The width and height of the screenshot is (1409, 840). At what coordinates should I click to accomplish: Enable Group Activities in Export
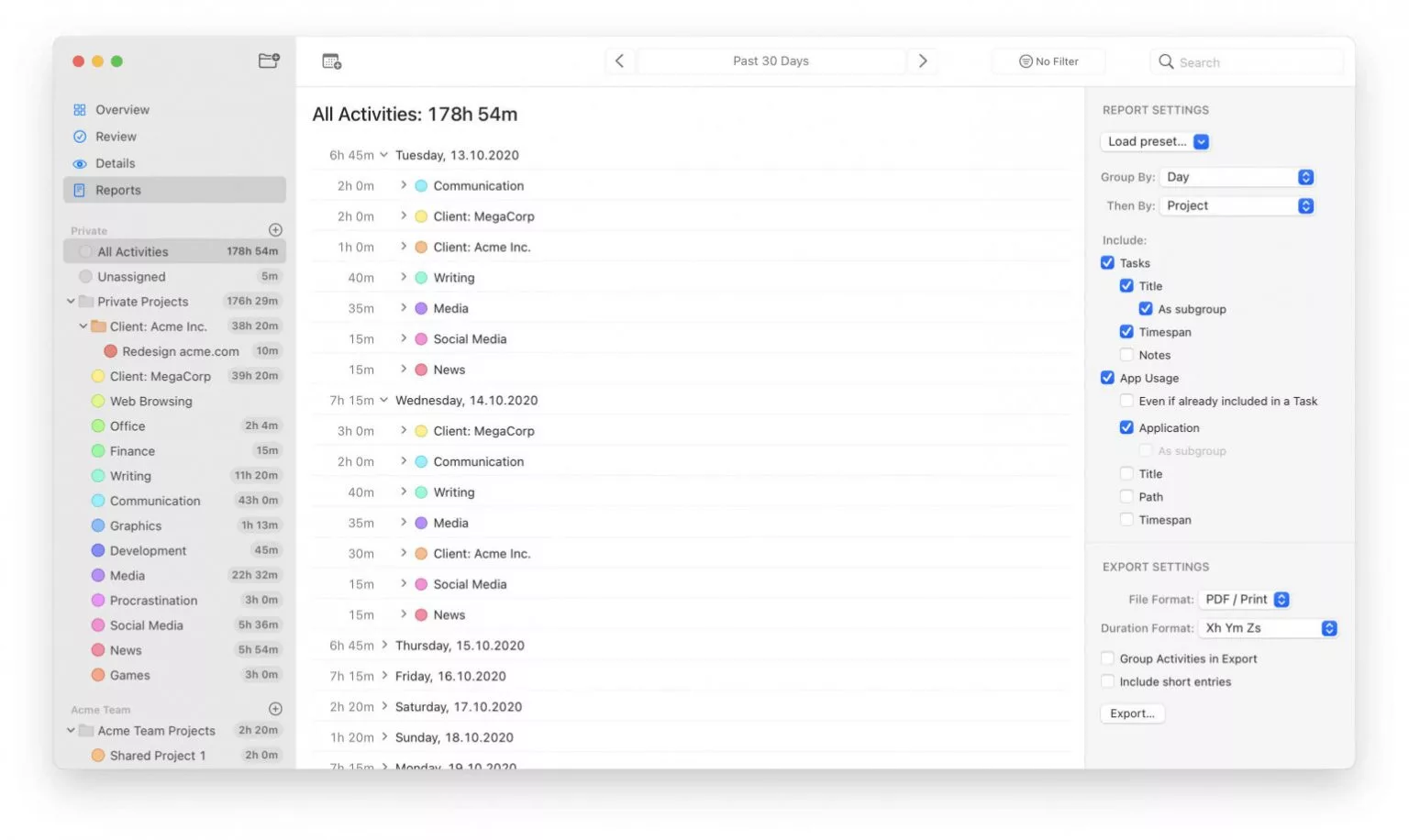coord(1107,658)
